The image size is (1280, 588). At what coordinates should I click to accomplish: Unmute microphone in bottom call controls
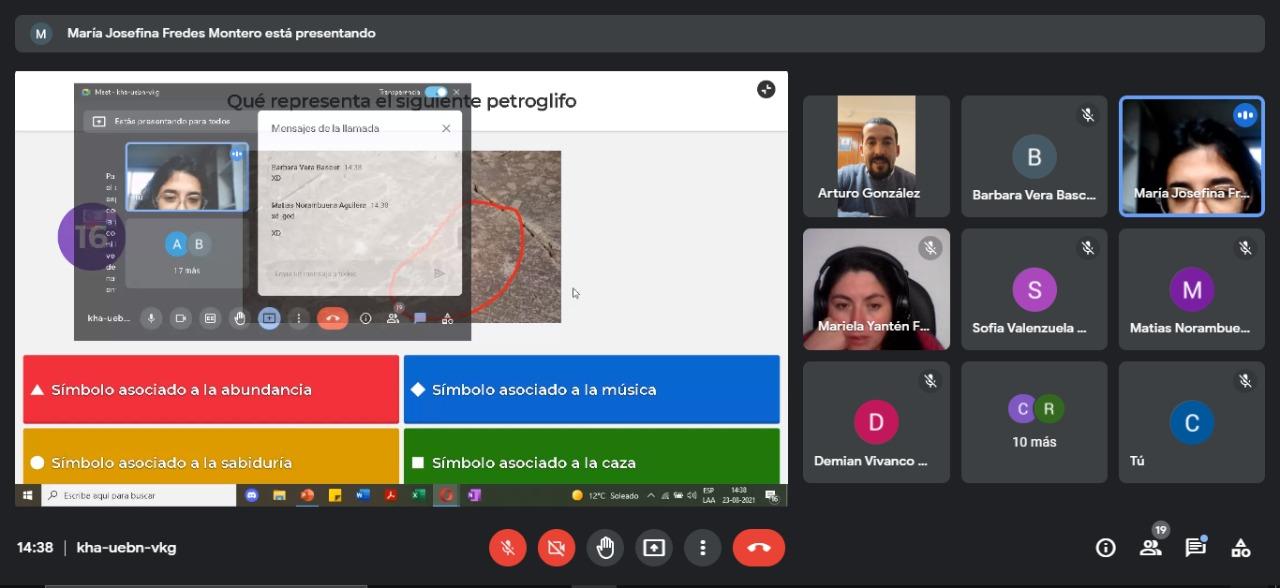[x=508, y=548]
